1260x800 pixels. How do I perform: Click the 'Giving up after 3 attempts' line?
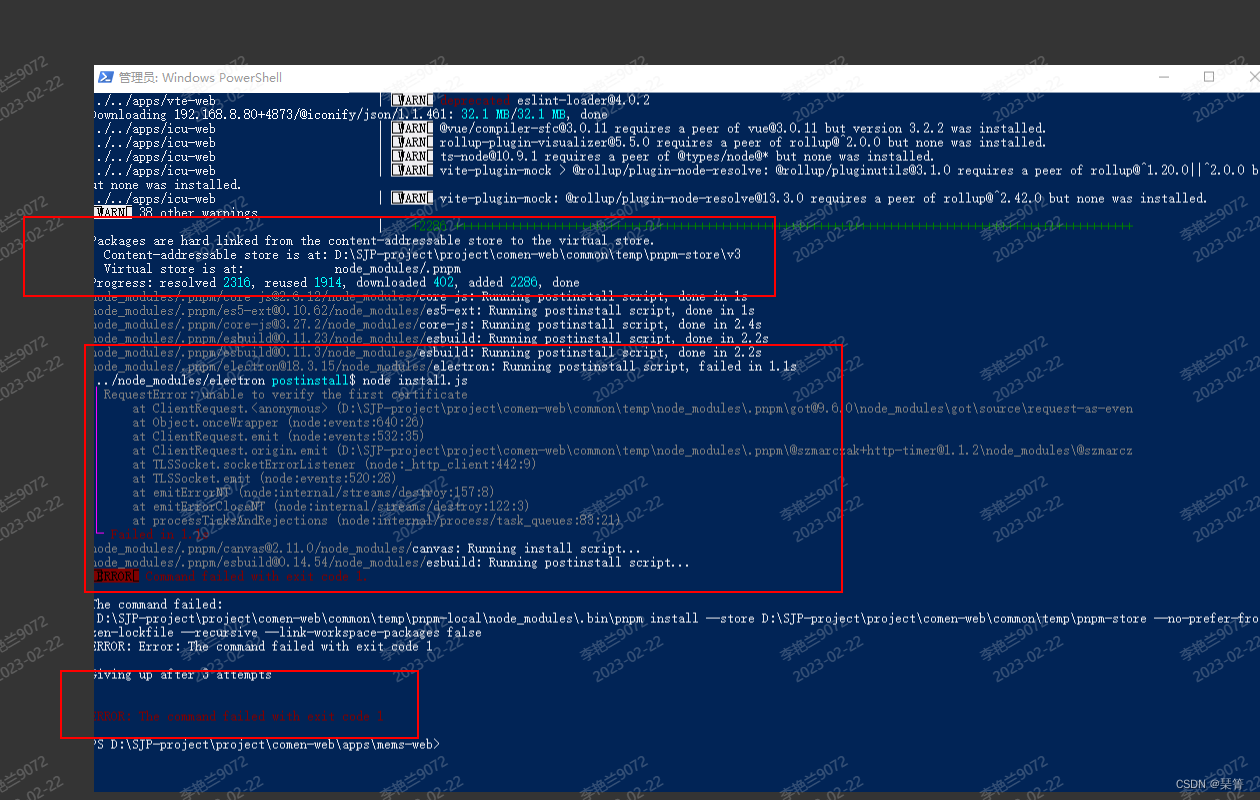(x=182, y=675)
